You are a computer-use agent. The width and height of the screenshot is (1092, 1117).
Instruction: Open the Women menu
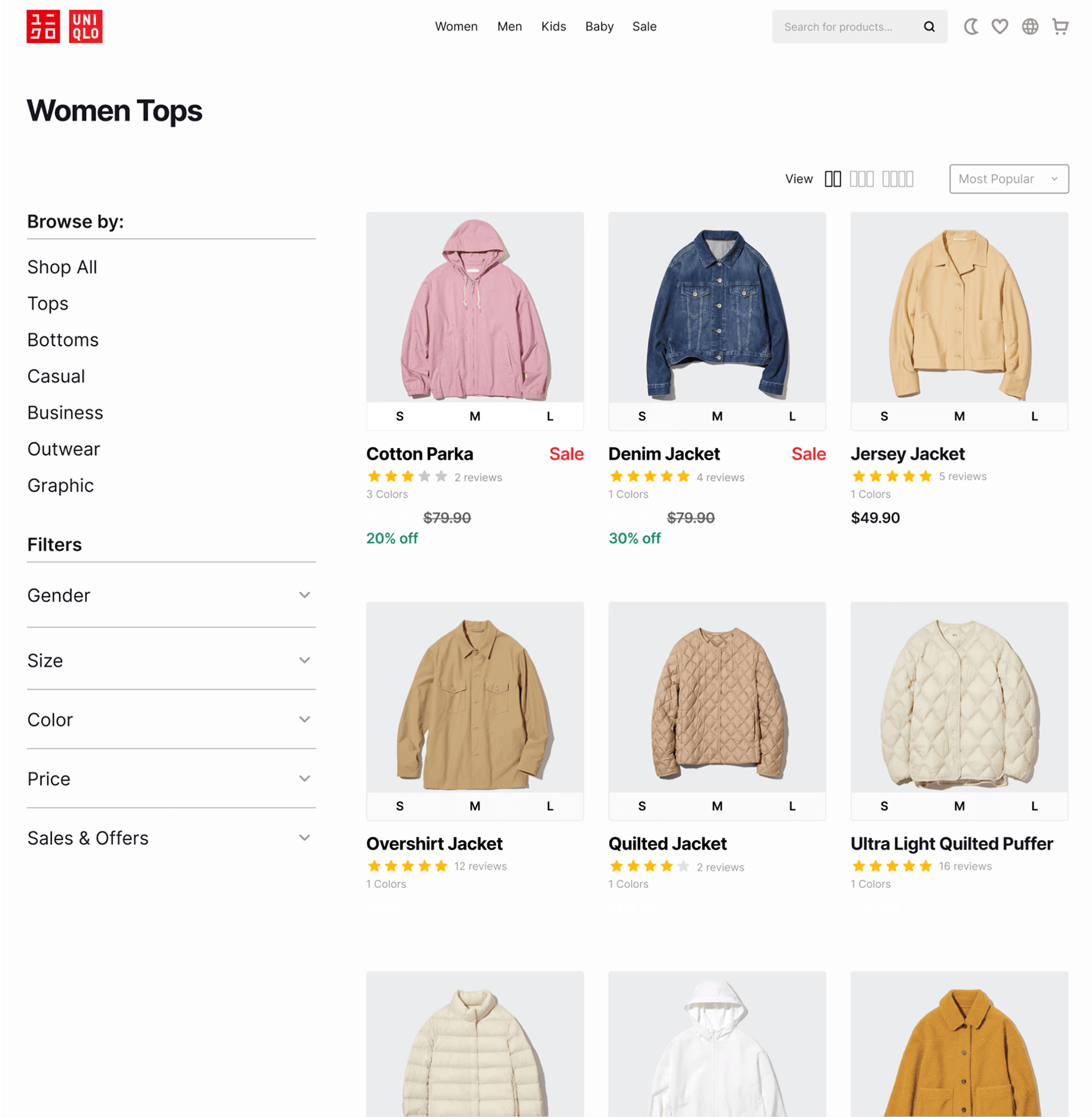point(456,26)
